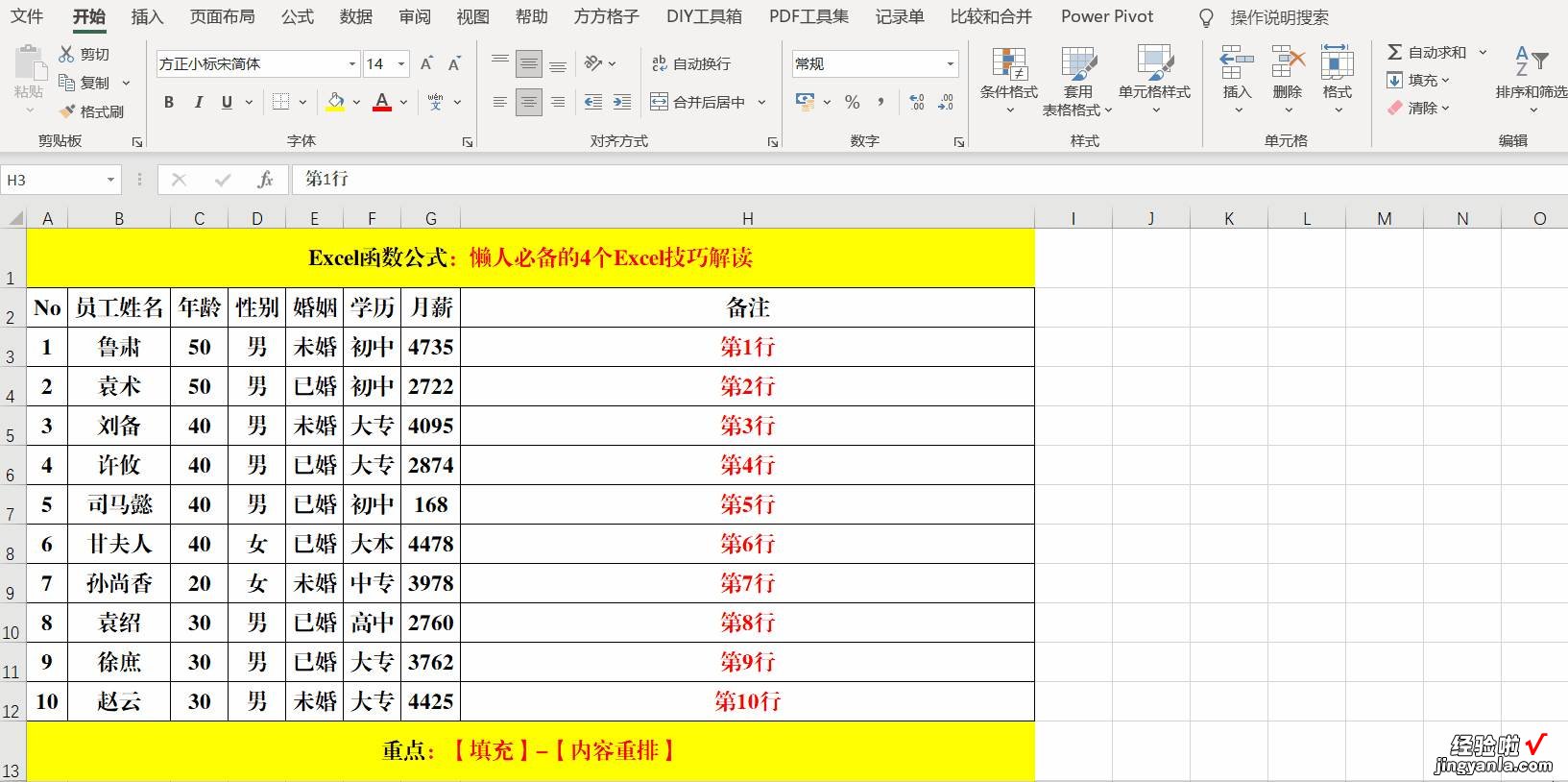The width and height of the screenshot is (1568, 782).
Task: Click the Borders icon
Action: coord(280,102)
